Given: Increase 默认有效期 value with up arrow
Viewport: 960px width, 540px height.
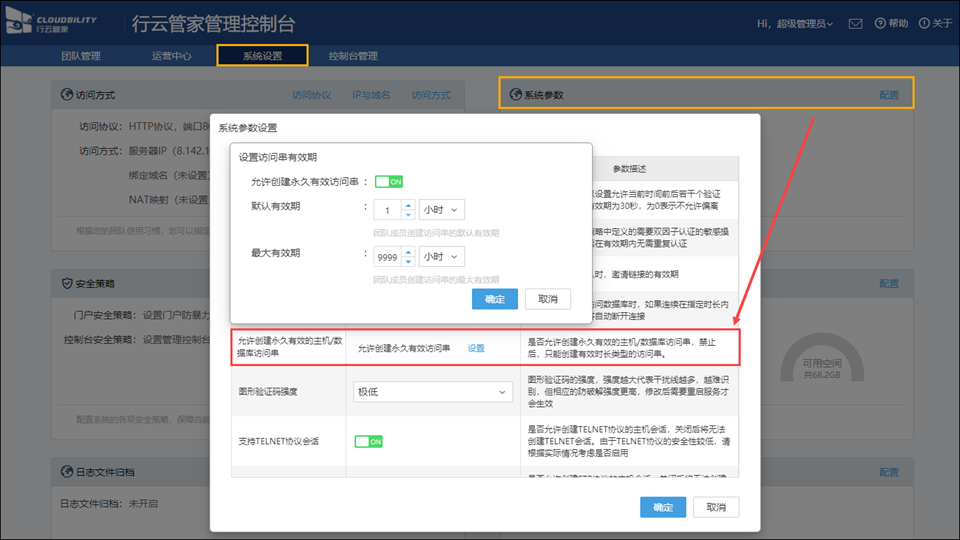Looking at the screenshot, I should (407, 206).
